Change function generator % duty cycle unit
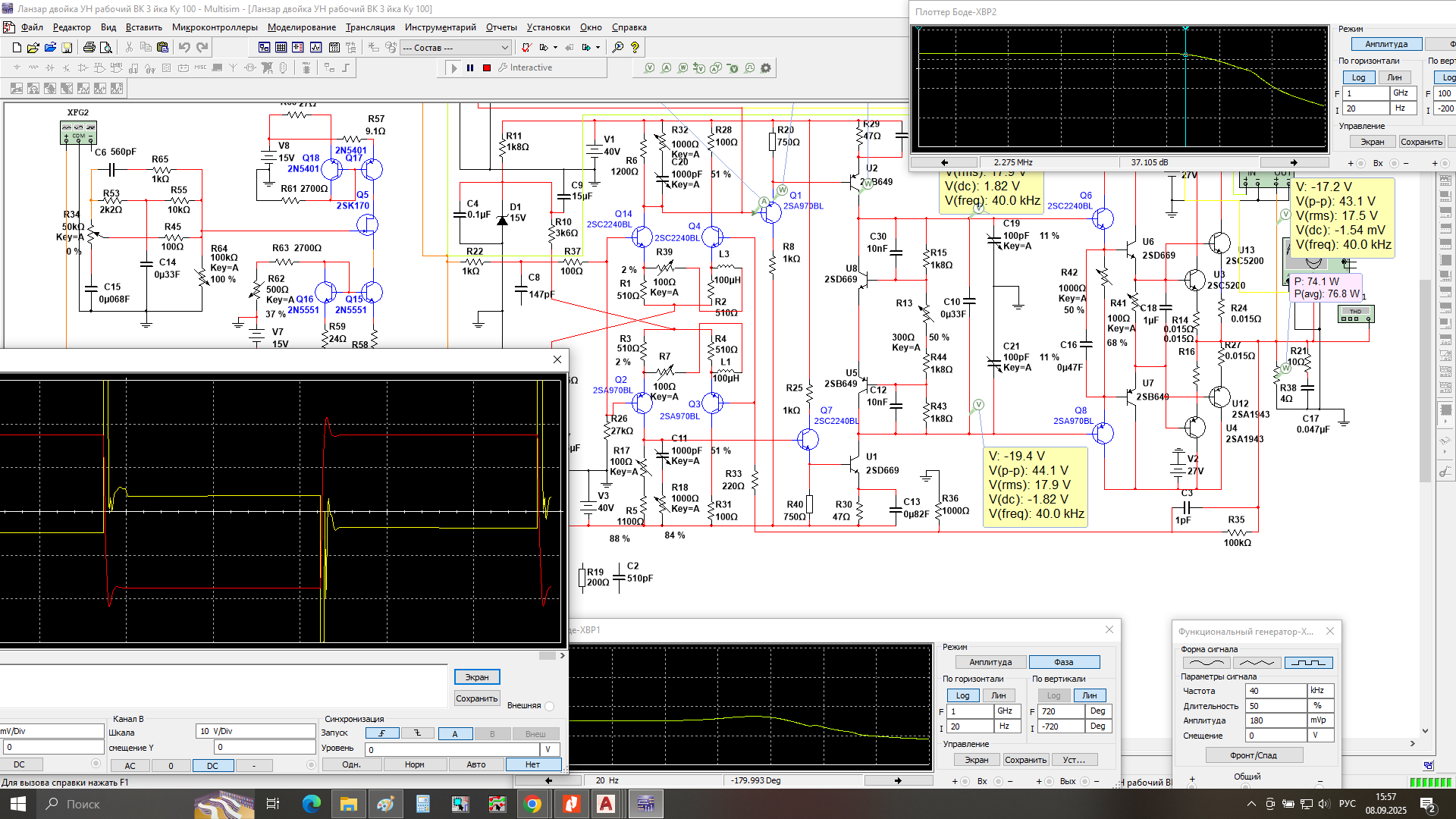Screen dimensions: 1456x819 click(1320, 706)
